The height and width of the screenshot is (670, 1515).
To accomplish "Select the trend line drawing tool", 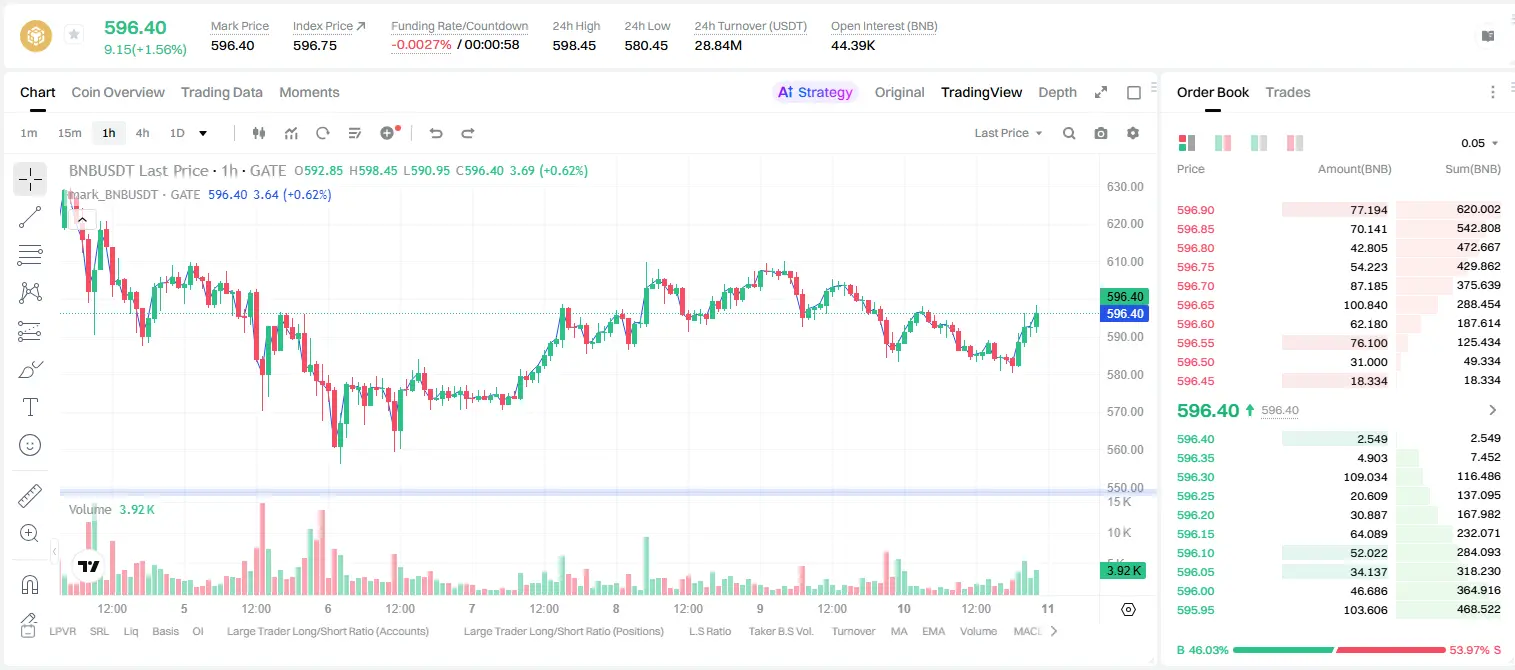I will (x=30, y=217).
